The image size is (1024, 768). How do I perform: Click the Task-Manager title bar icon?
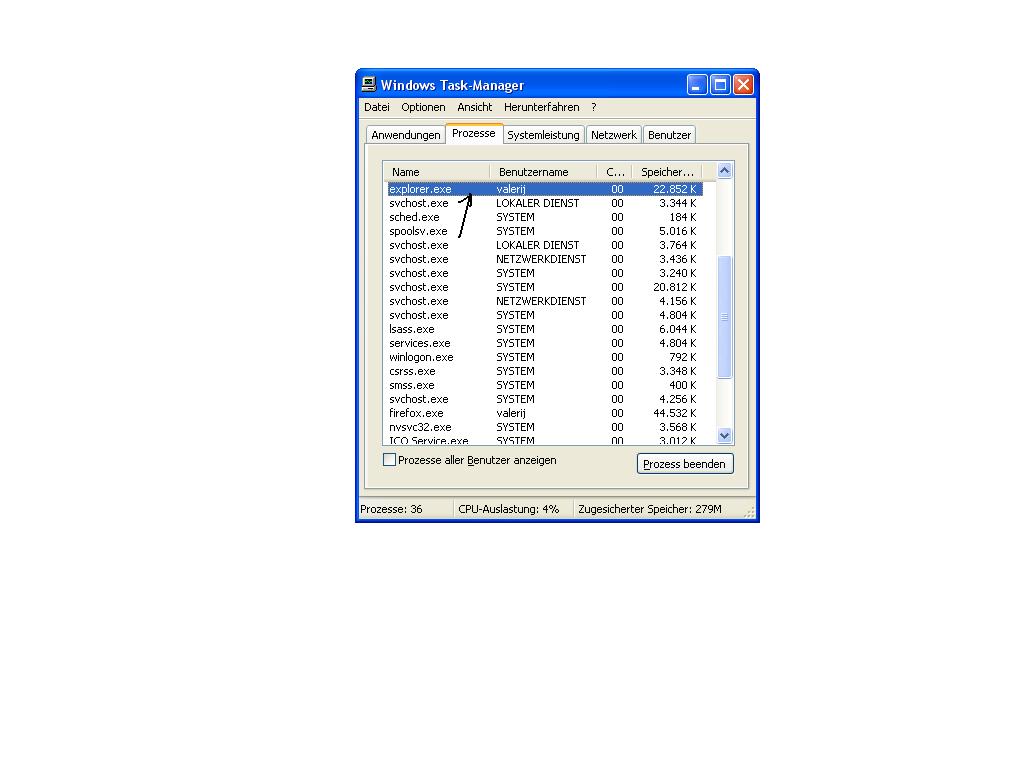[x=369, y=85]
